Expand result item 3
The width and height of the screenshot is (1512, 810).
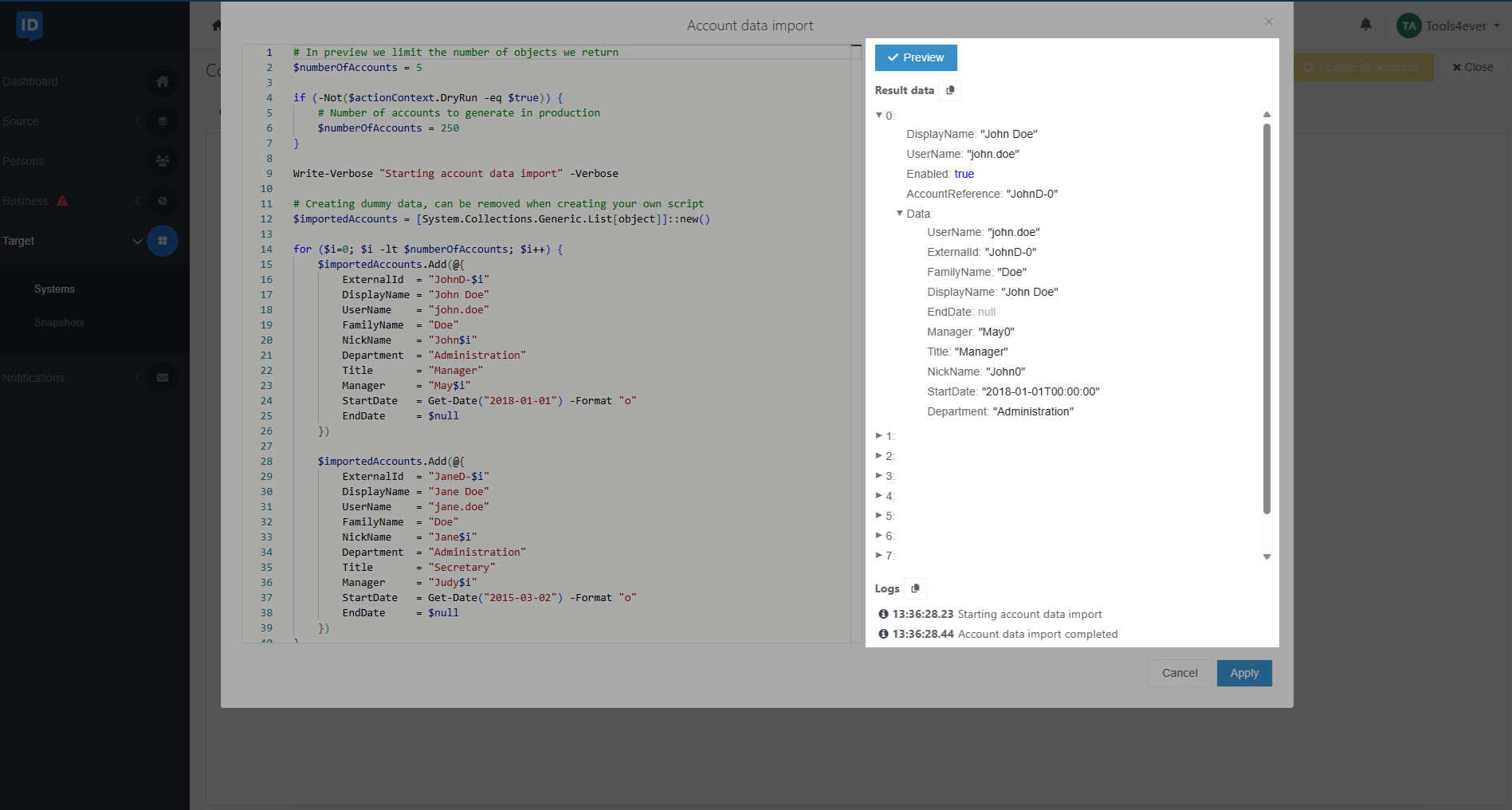pyautogui.click(x=879, y=476)
